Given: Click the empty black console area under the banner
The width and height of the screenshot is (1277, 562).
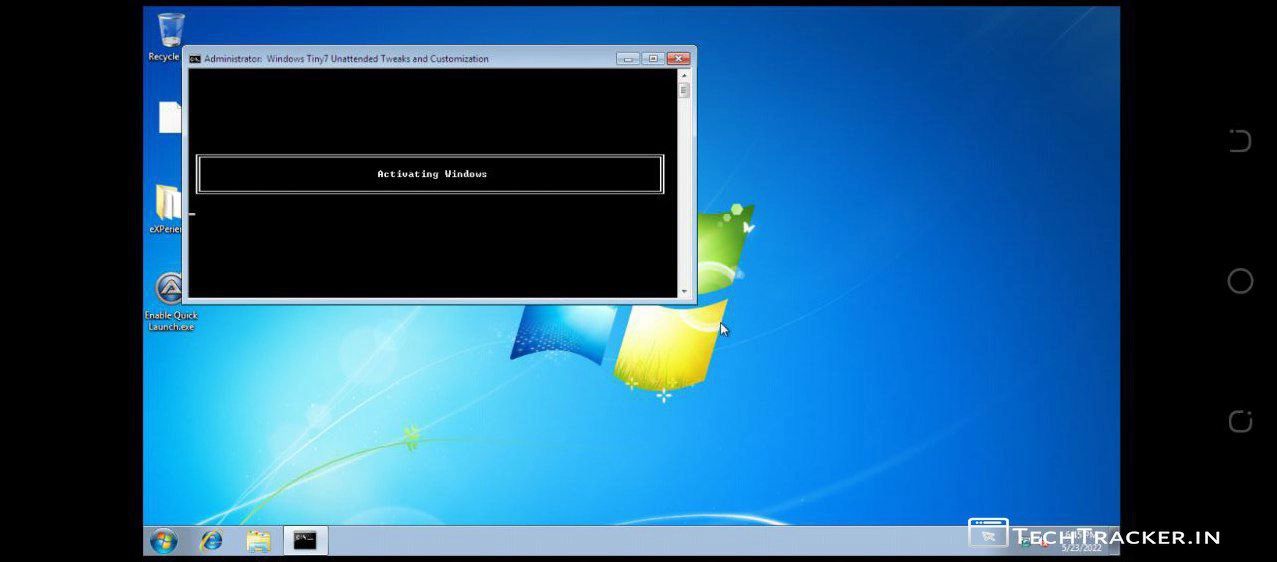Looking at the screenshot, I should click(x=431, y=245).
